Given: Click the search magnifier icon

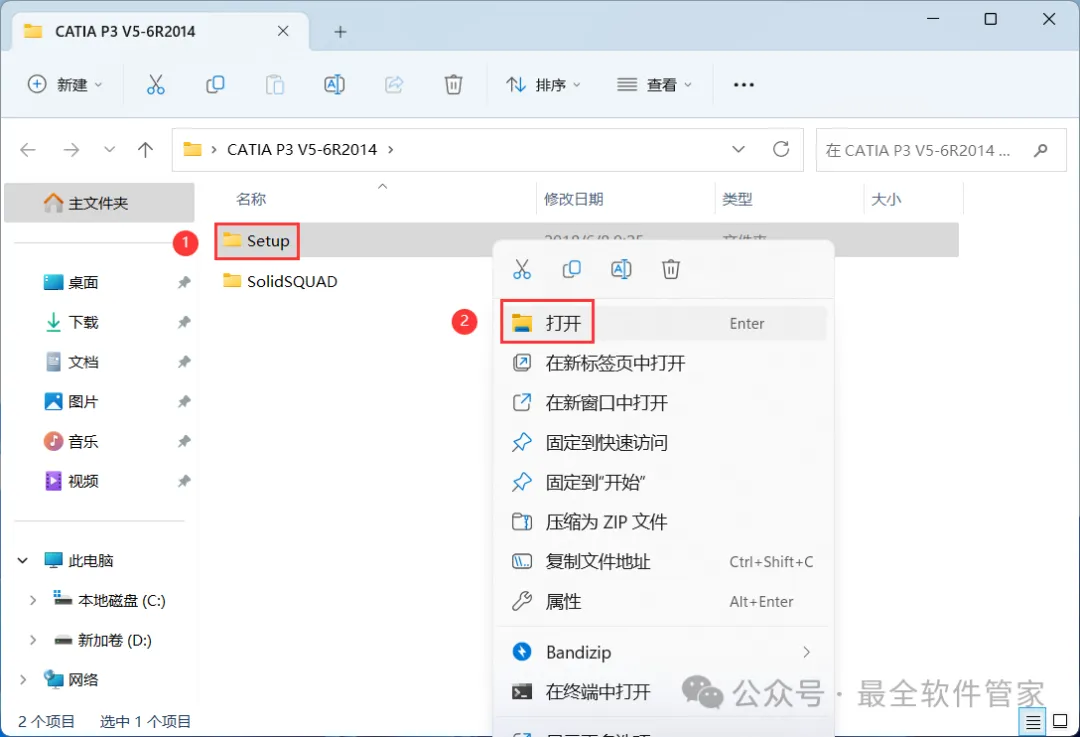Looking at the screenshot, I should 1041,149.
